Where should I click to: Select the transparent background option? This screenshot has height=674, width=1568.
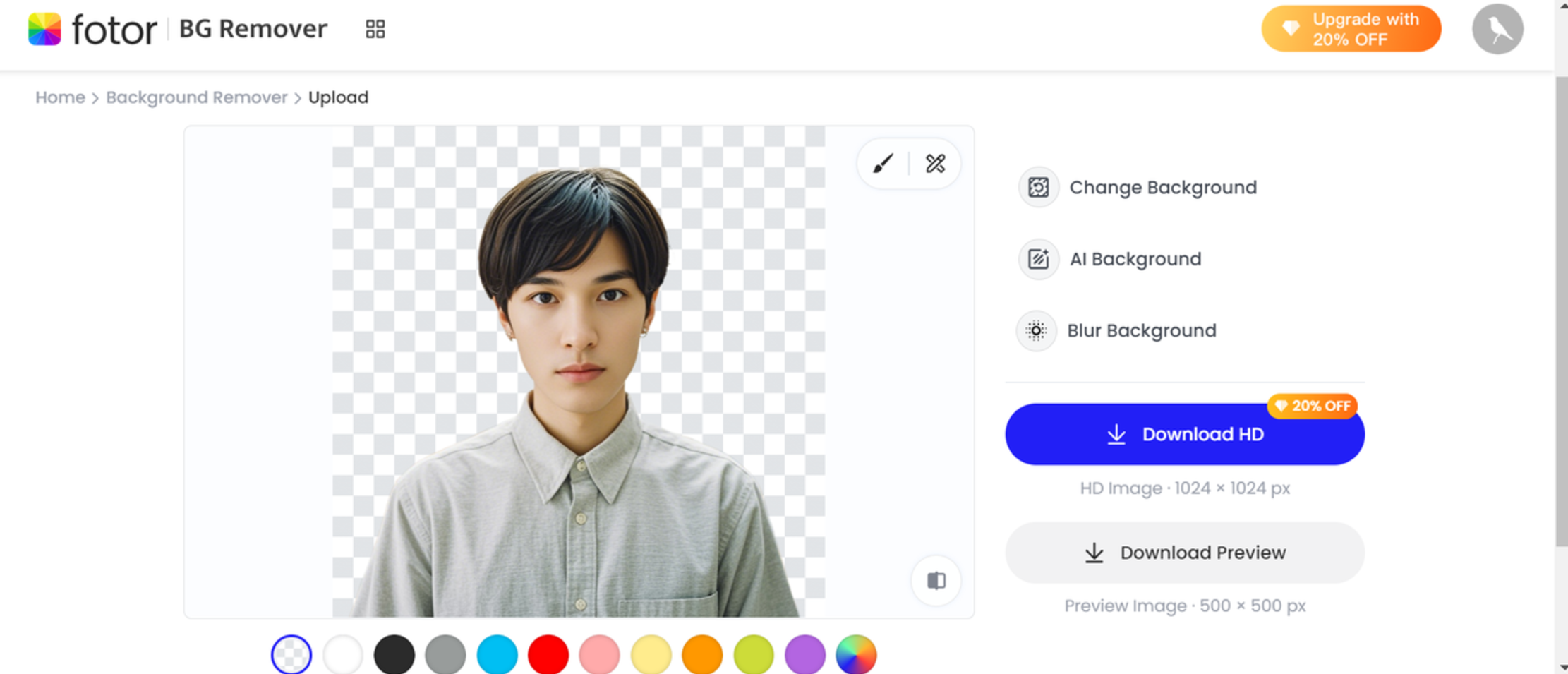(291, 655)
